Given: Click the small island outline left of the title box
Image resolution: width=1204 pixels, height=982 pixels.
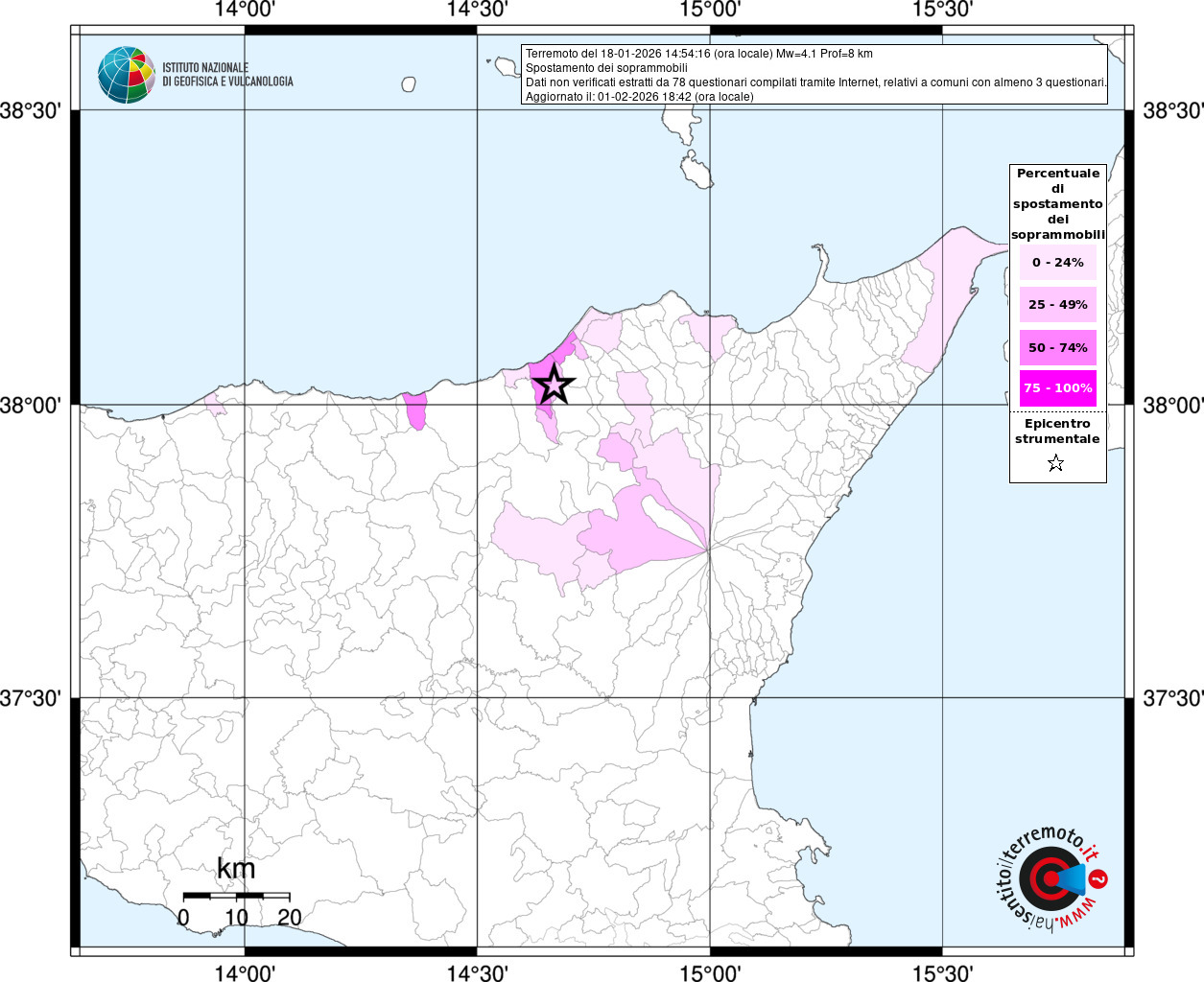Looking at the screenshot, I should tap(409, 84).
